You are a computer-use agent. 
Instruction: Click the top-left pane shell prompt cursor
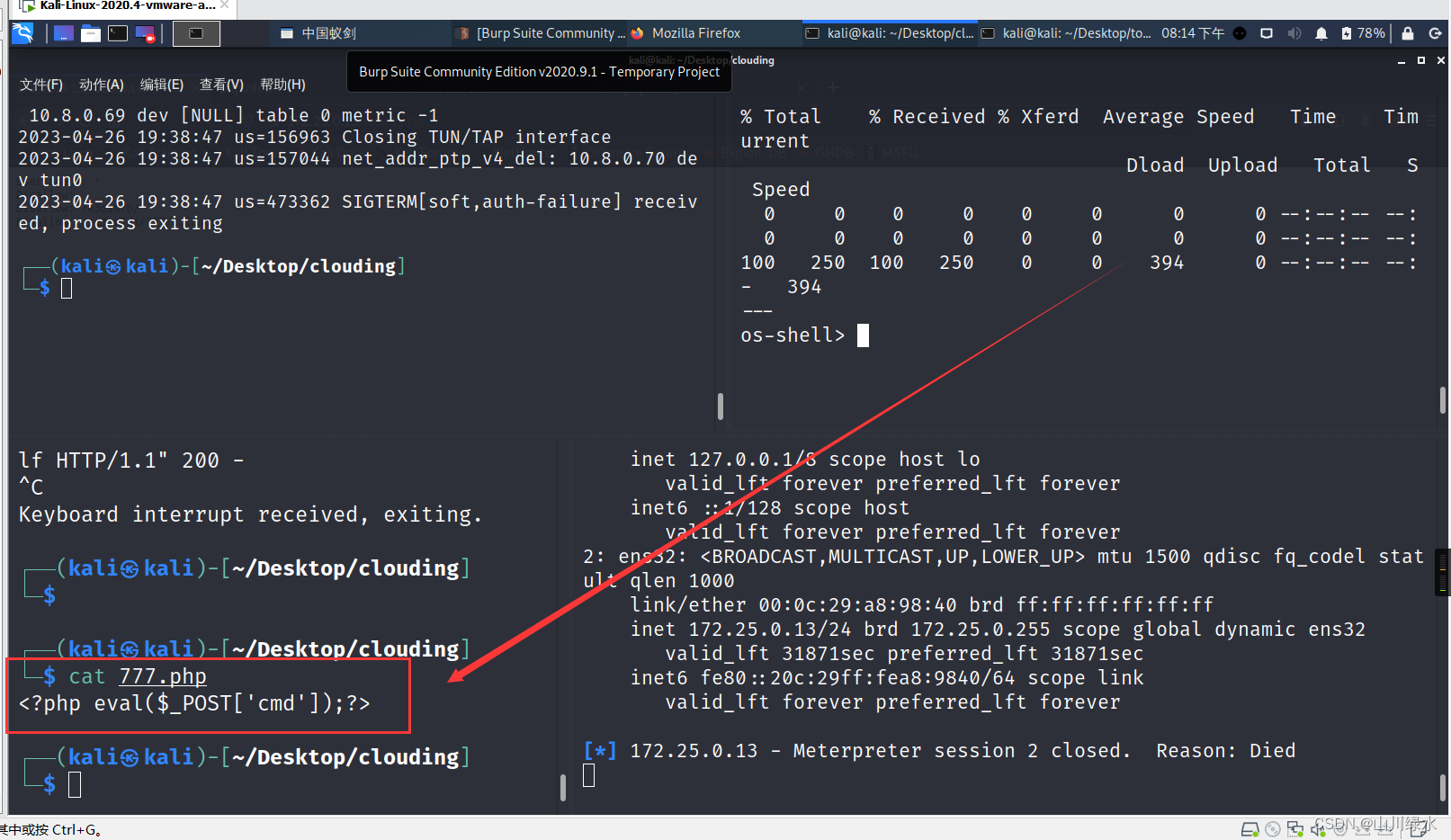pos(67,289)
